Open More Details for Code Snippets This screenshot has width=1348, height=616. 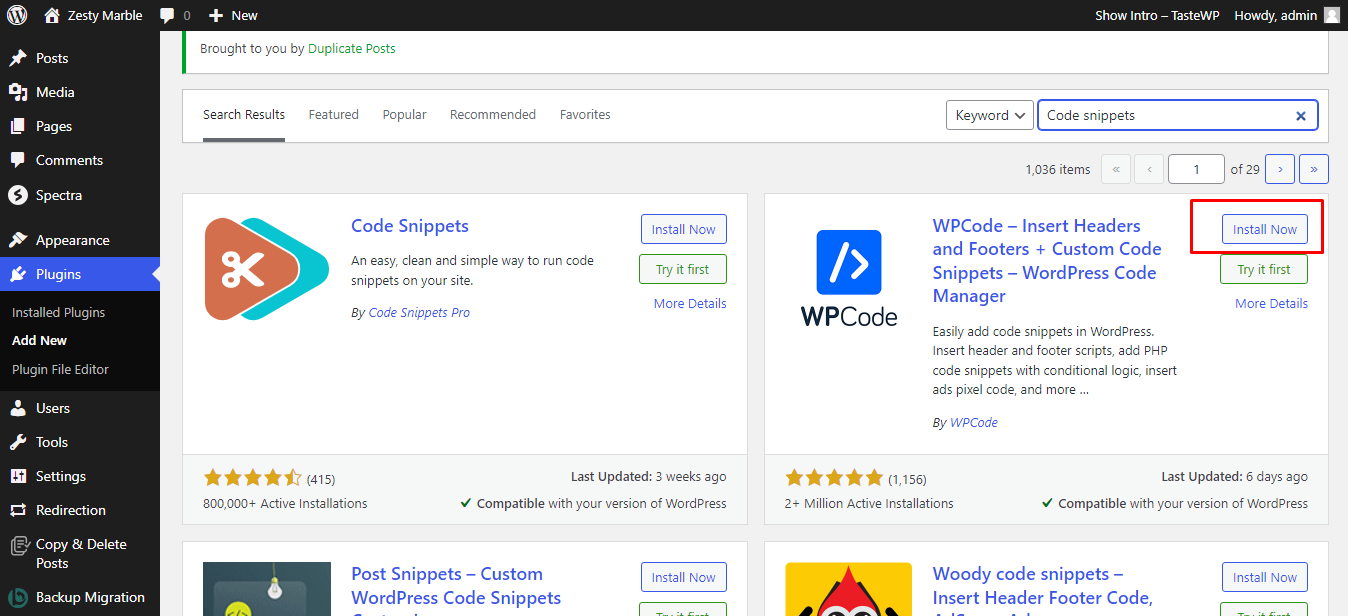coord(690,303)
